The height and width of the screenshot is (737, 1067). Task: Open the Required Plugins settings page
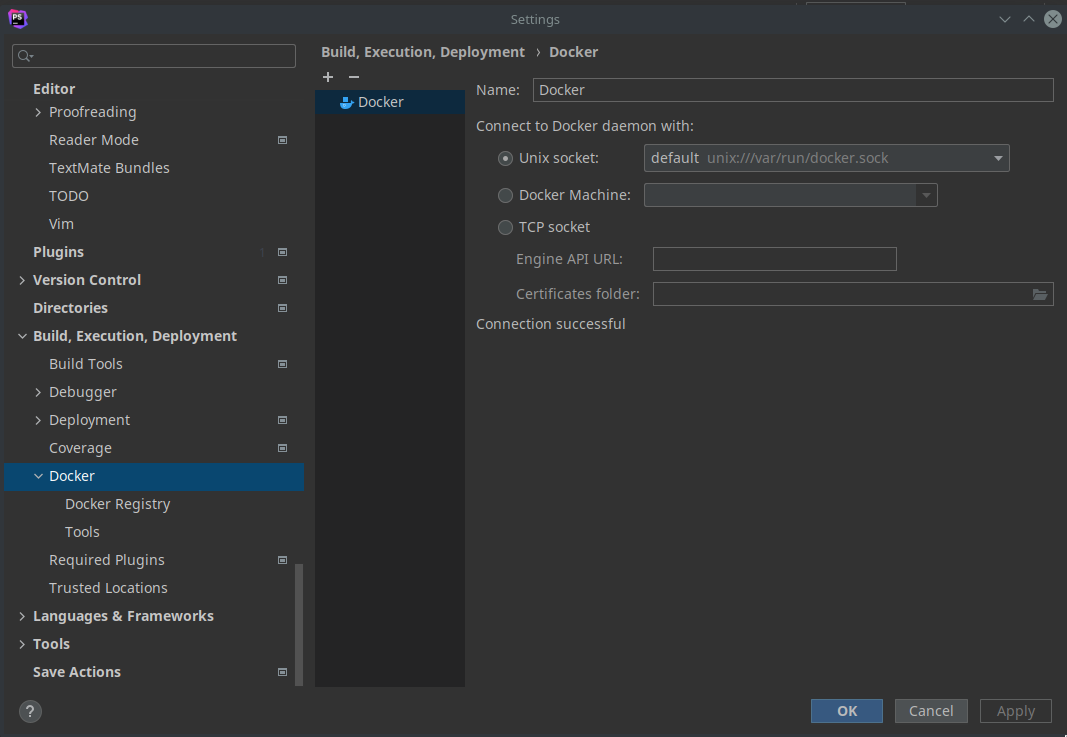[x=107, y=560]
